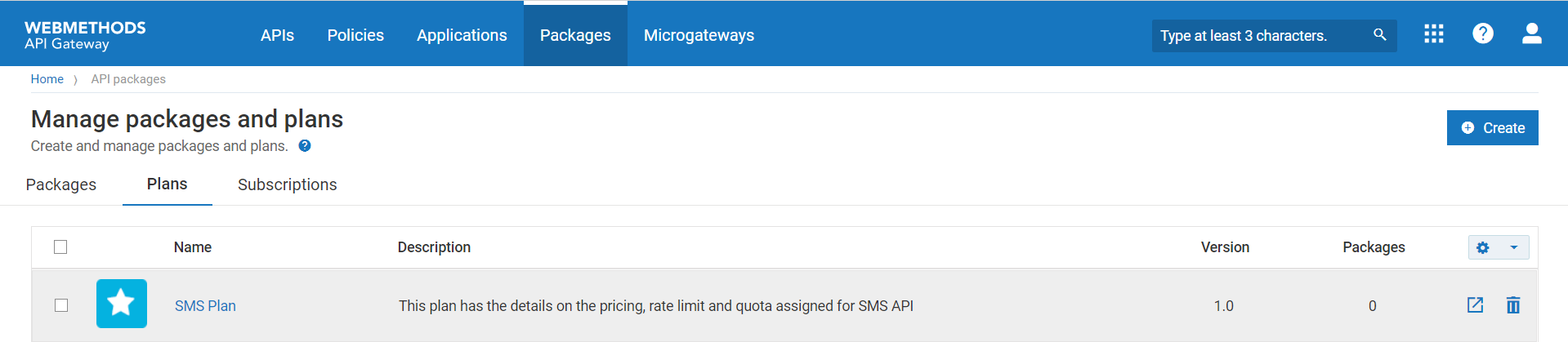Check the SMS Plan row checkbox
The image size is (1568, 342).
pos(61,305)
